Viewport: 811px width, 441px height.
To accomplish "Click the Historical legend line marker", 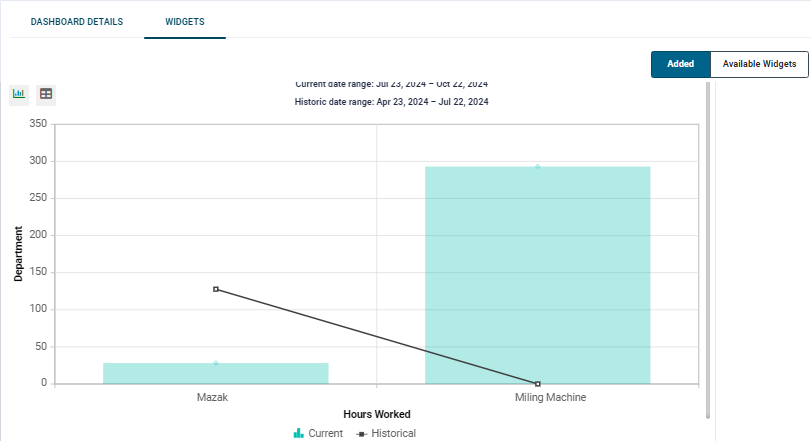I will coord(362,433).
